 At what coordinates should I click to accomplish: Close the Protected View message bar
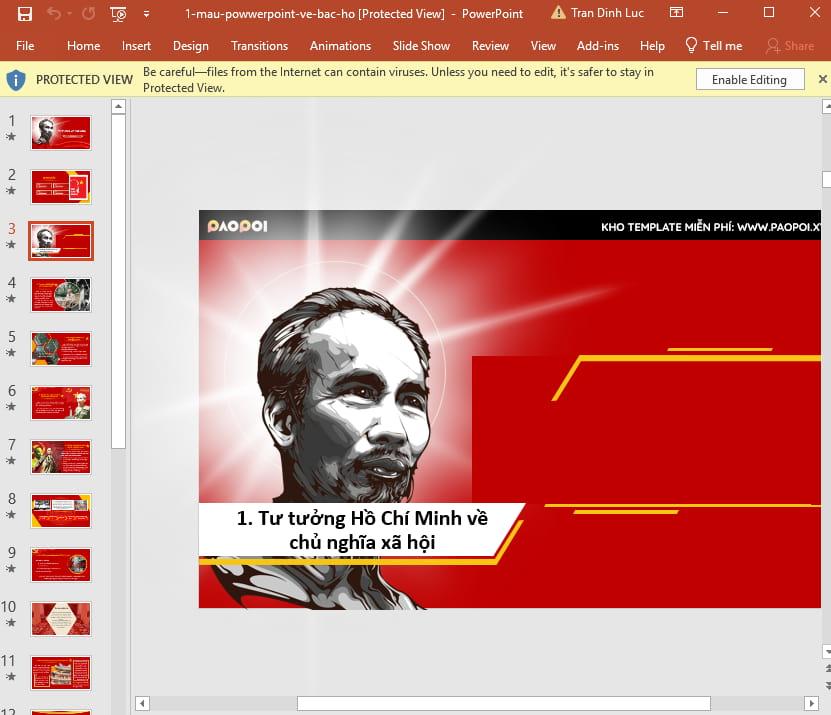pos(823,79)
